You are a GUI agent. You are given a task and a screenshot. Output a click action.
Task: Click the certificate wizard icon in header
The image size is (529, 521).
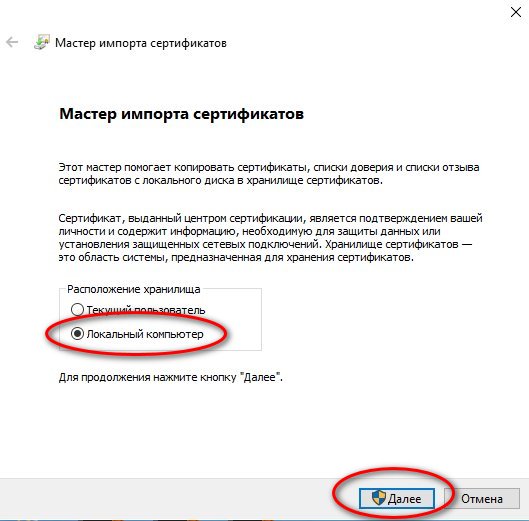(x=42, y=42)
